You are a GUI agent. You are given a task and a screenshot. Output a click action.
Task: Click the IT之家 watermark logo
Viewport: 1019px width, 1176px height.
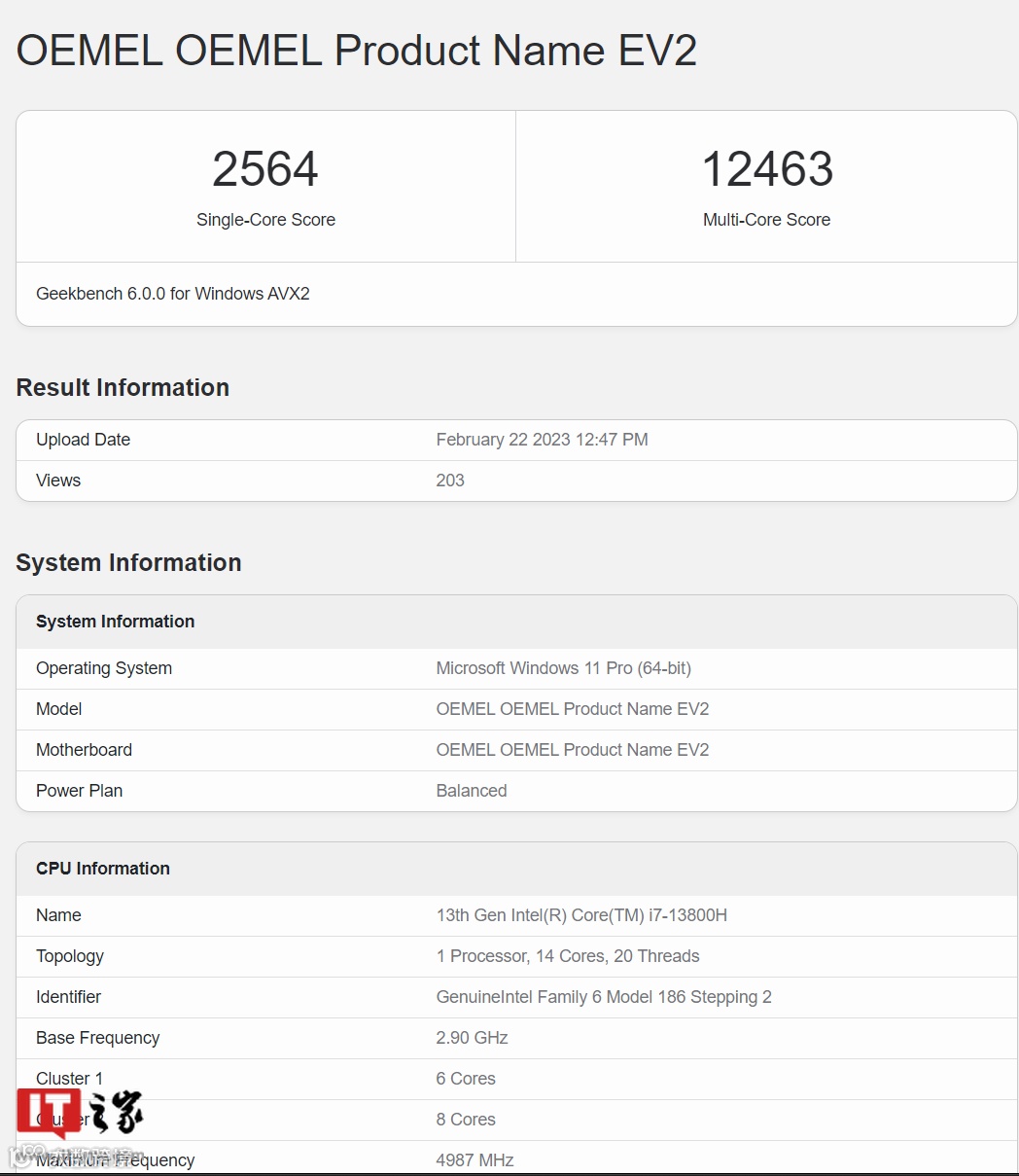78,1114
